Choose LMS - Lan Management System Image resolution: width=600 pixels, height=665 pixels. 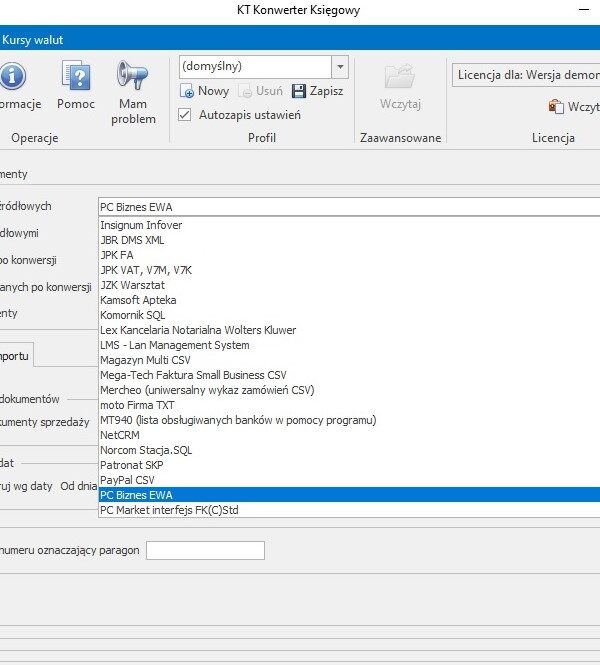[x=350, y=345]
